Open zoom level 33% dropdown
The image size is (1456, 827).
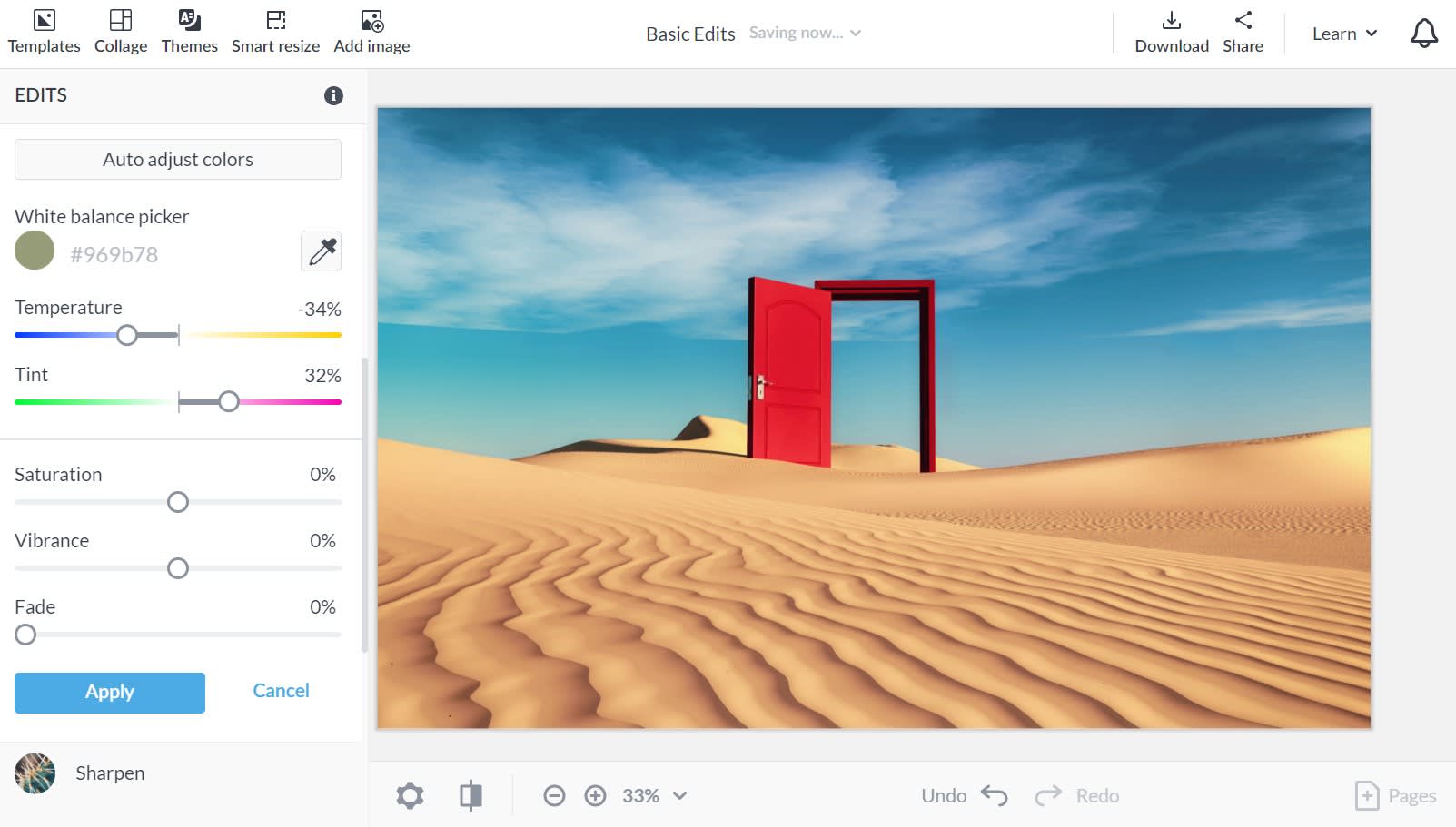654,796
